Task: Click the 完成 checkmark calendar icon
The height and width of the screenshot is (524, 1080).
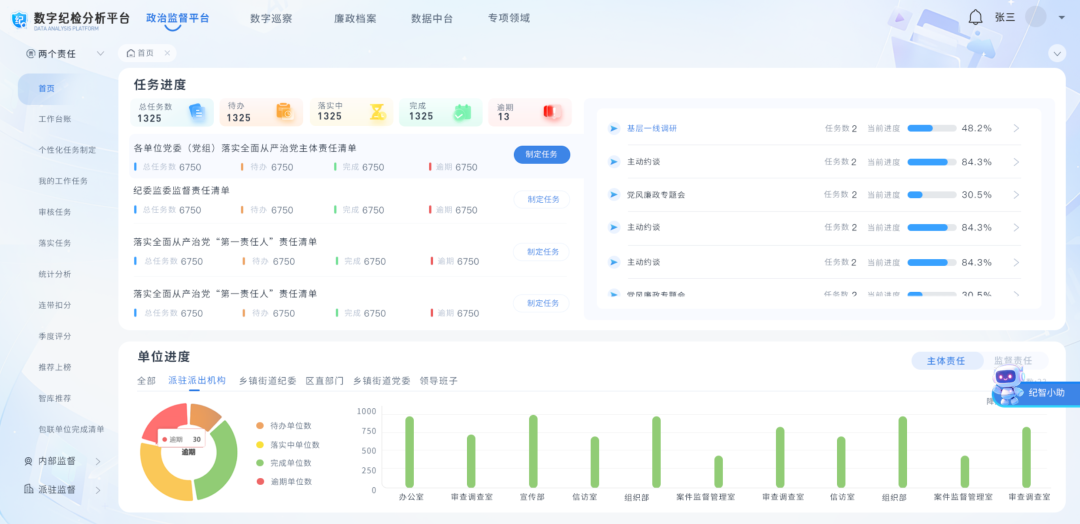Action: (461, 112)
